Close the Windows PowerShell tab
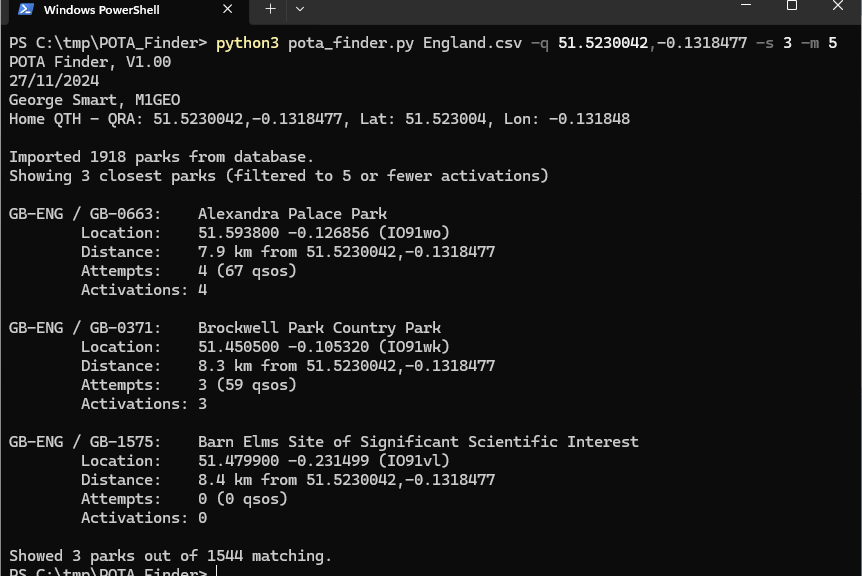 tap(228, 9)
